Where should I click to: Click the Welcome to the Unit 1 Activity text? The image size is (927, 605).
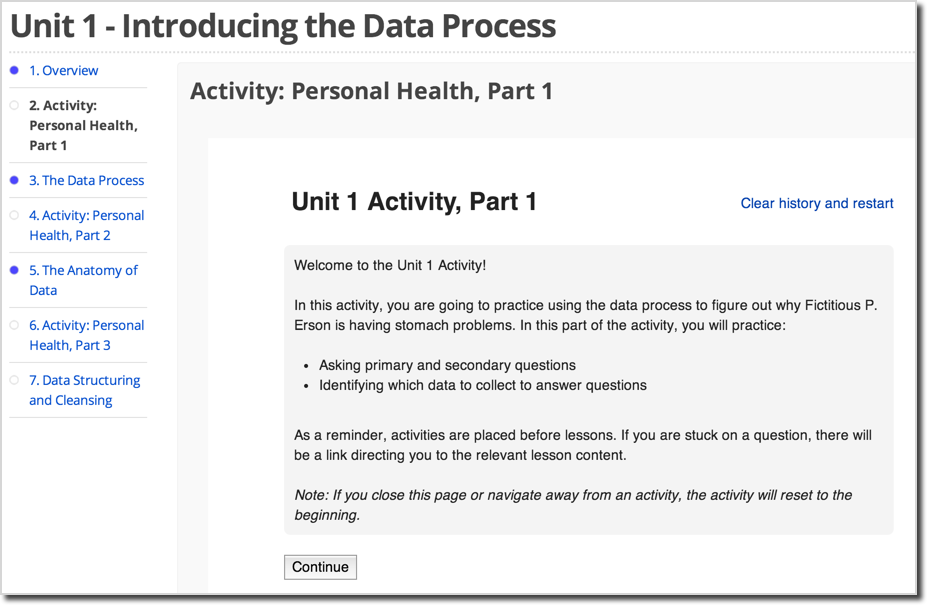[x=390, y=266]
